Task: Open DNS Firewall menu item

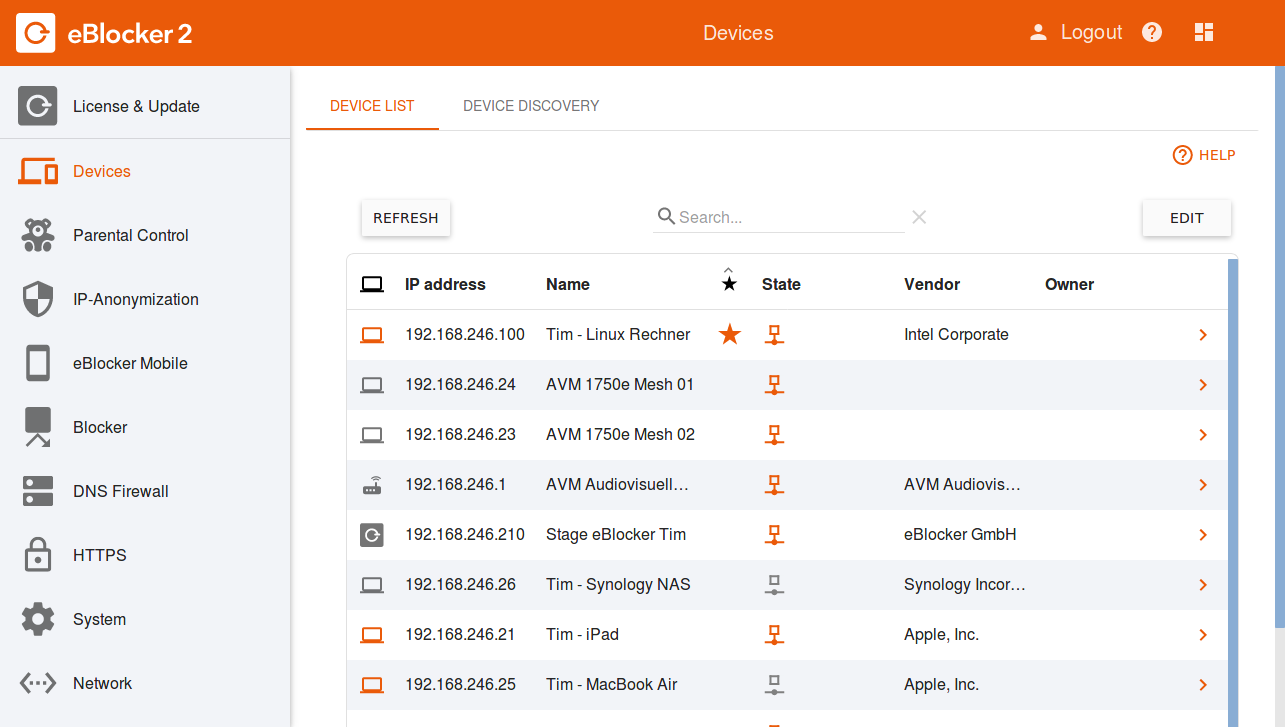Action: (x=145, y=491)
